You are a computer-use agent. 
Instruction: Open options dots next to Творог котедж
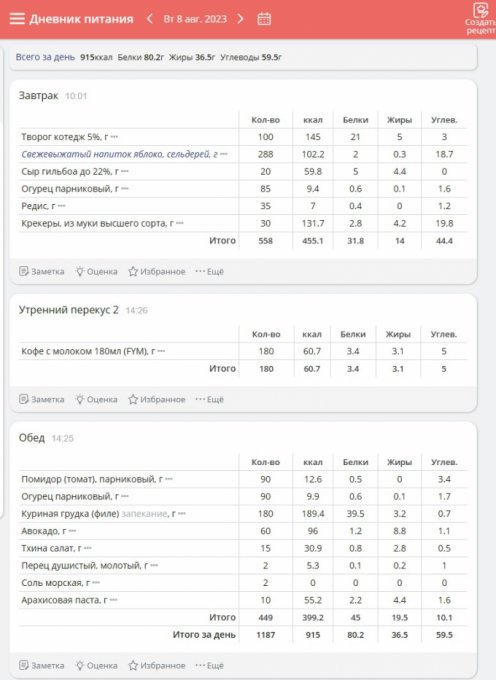(114, 137)
